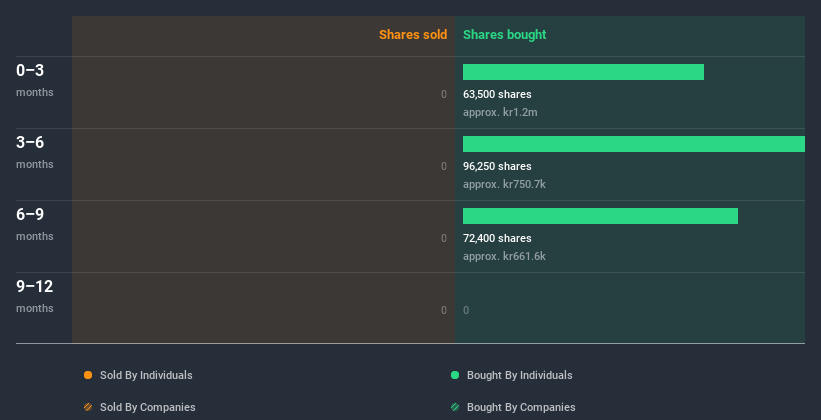Click the orange Sold By Individuals dot

coord(88,375)
